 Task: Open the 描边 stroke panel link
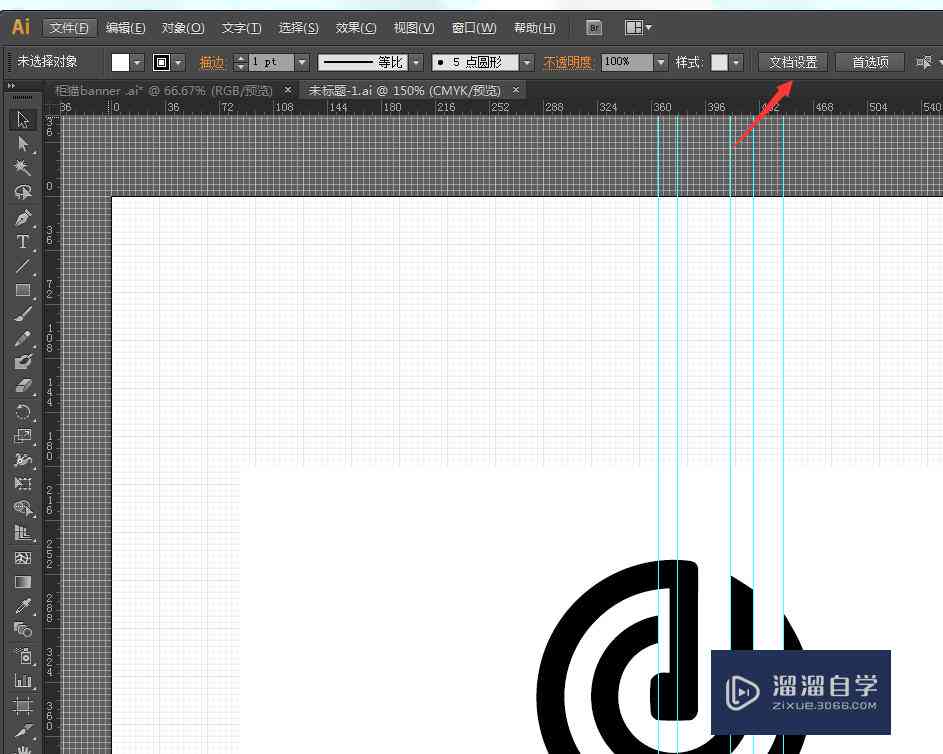pyautogui.click(x=212, y=62)
